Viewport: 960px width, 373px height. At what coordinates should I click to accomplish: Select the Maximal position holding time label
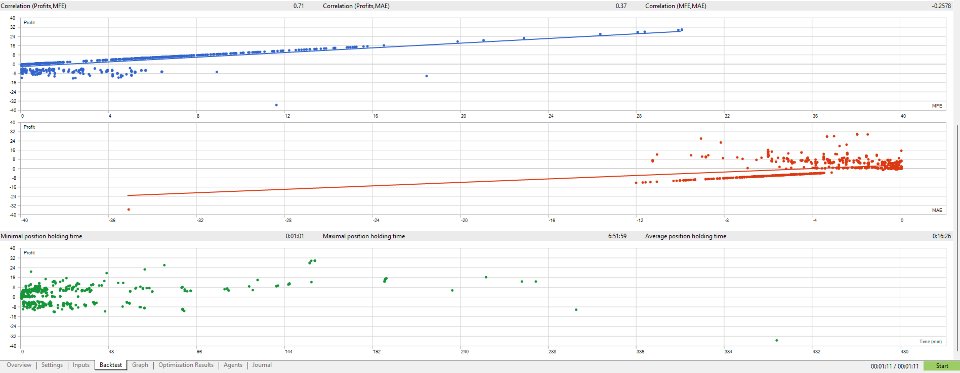tap(363, 236)
